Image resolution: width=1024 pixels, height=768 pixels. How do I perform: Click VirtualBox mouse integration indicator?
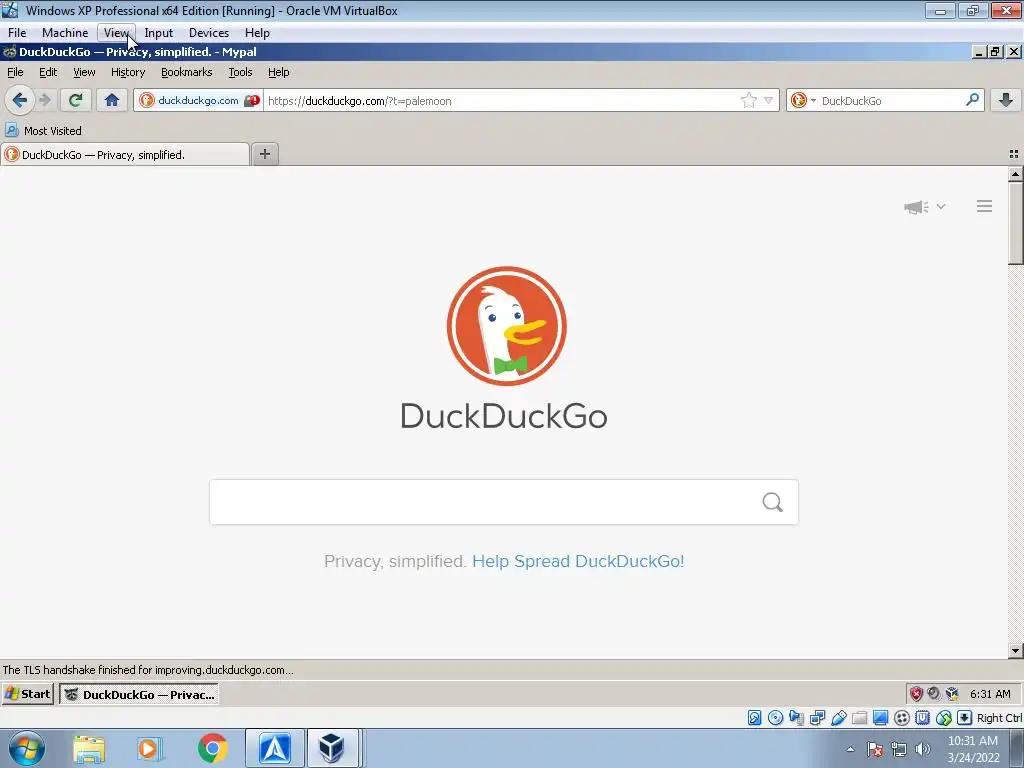pyautogui.click(x=944, y=718)
